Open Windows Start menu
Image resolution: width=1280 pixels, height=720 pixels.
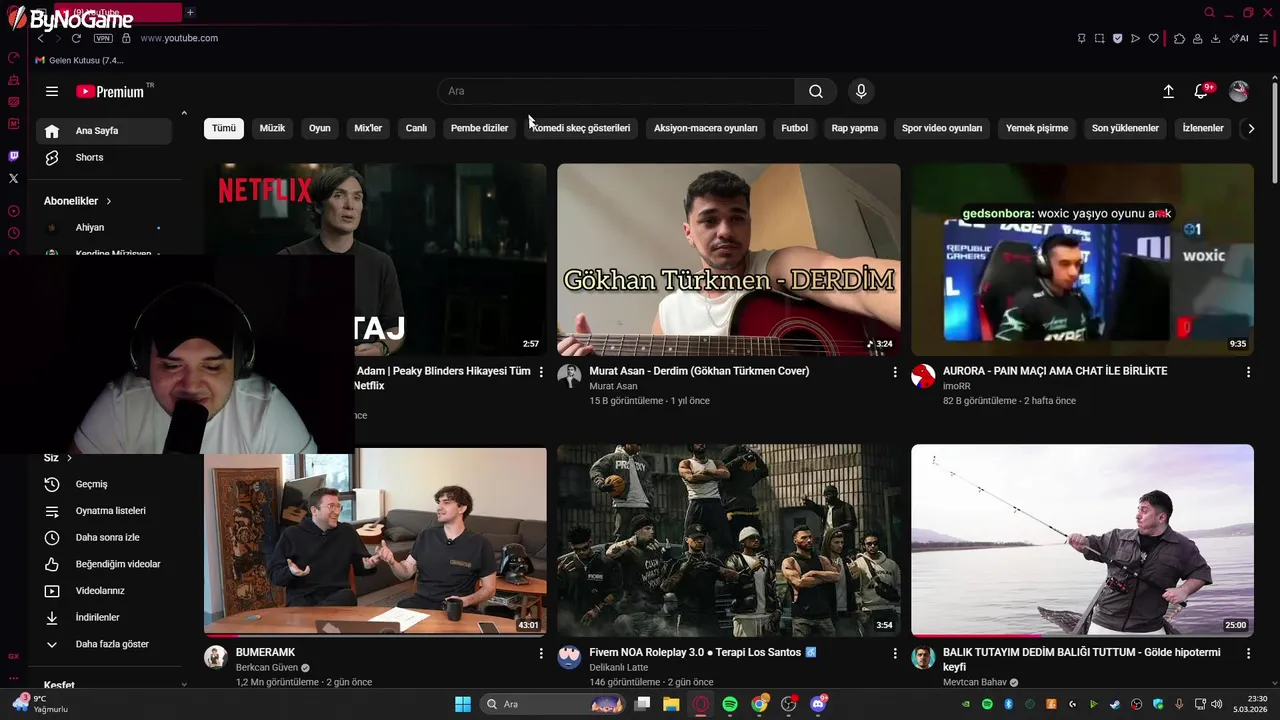coord(463,704)
